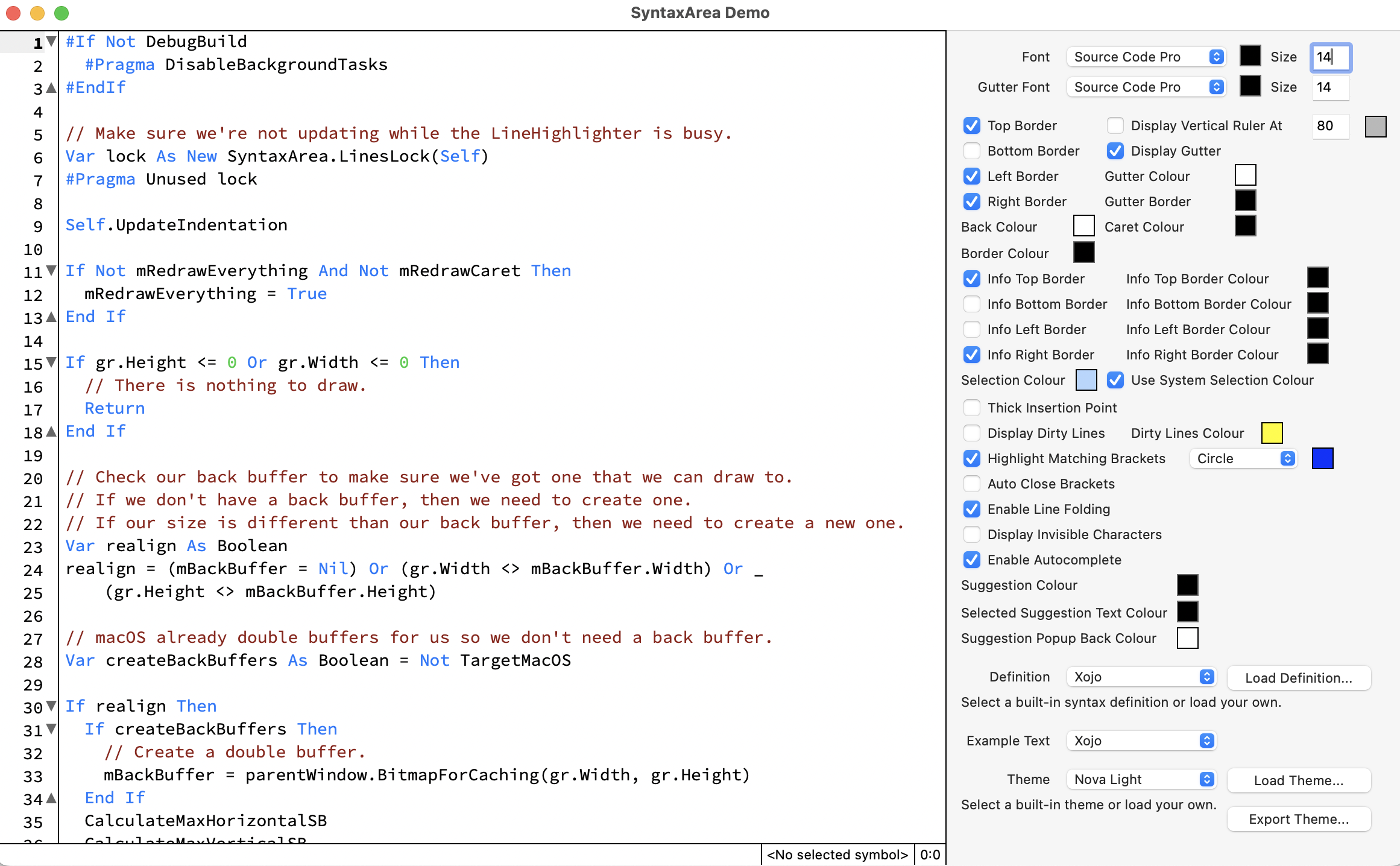
Task: Open the Font dropdown showing Source Code Pro
Action: point(1146,57)
